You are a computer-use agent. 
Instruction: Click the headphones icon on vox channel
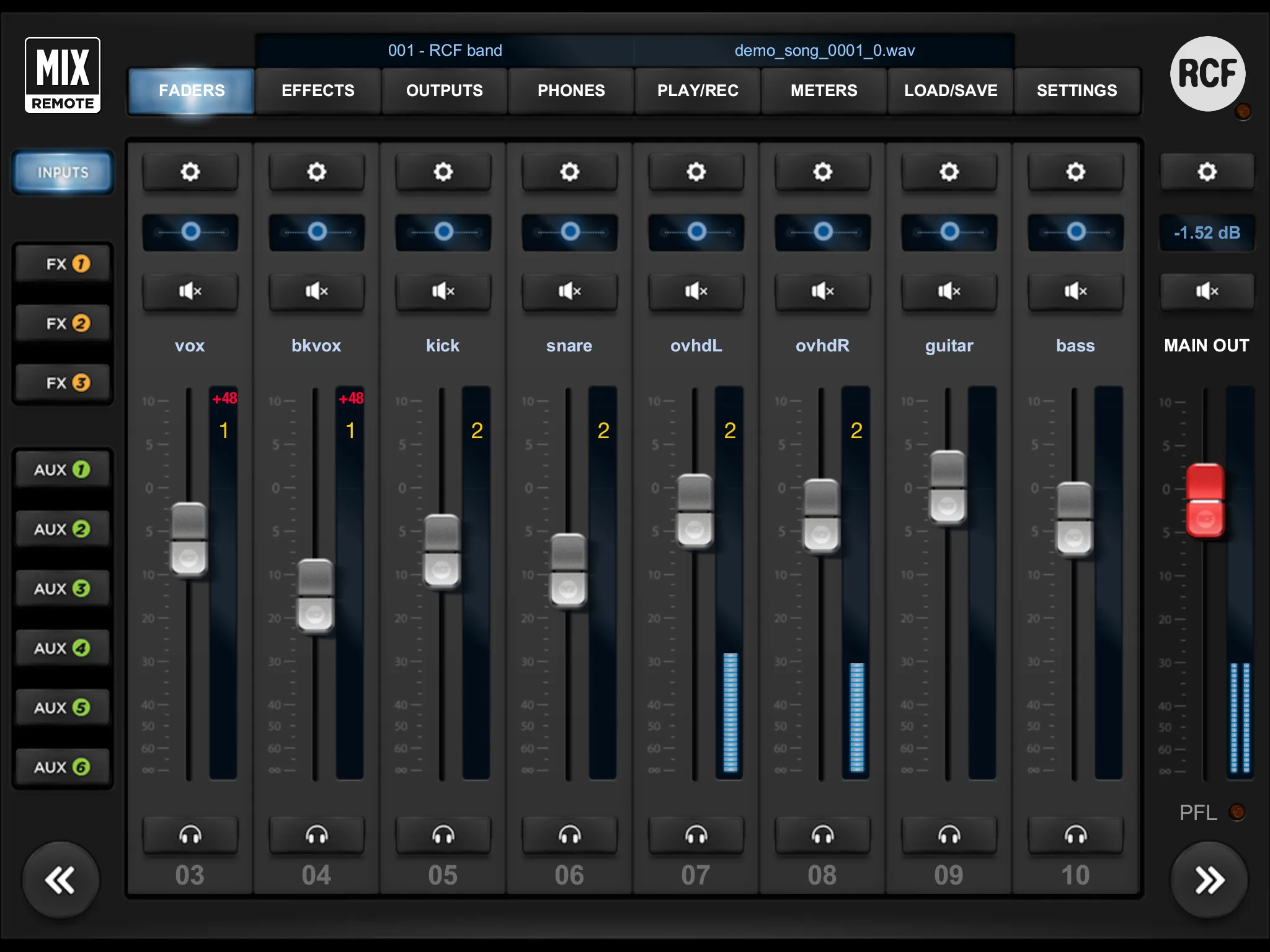point(190,835)
